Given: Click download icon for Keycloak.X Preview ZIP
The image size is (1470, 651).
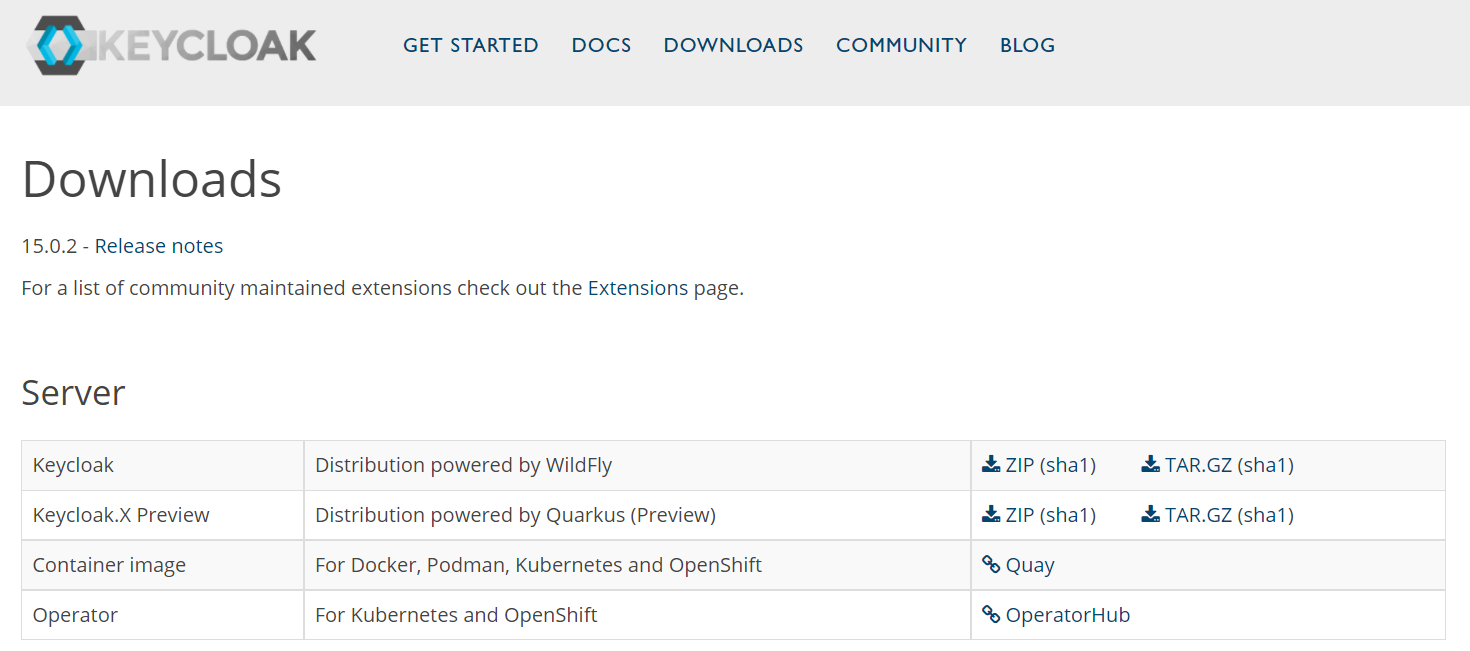Looking at the screenshot, I should click(991, 514).
